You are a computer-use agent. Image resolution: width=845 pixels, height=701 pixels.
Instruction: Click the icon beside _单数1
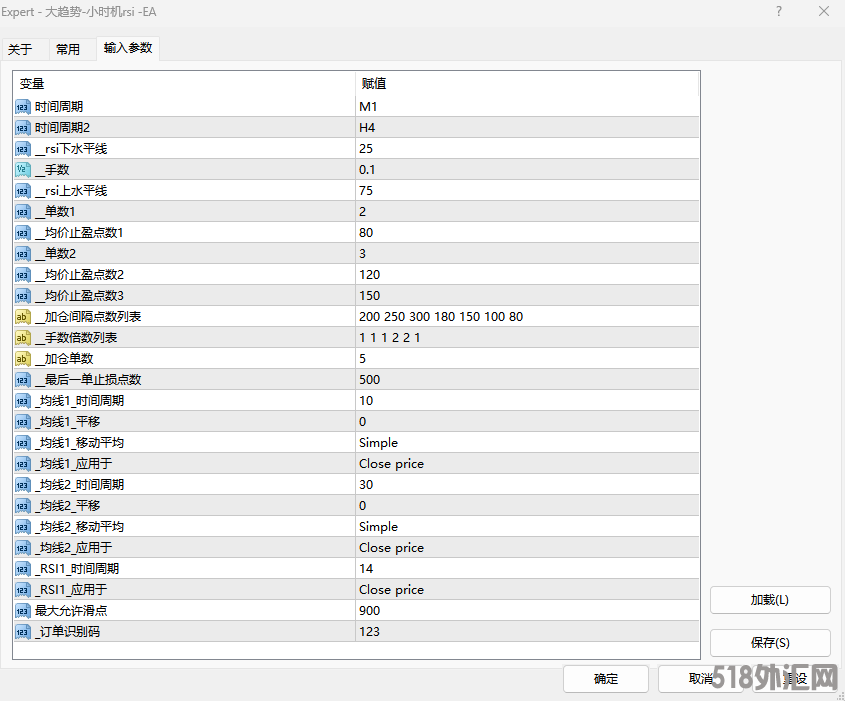tap(23, 212)
